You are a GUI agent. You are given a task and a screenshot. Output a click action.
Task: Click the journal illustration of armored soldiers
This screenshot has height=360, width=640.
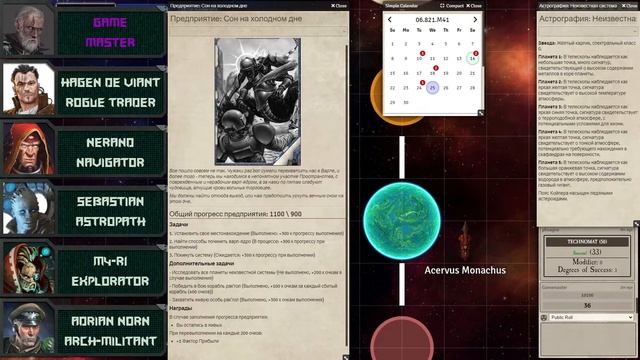(258, 102)
